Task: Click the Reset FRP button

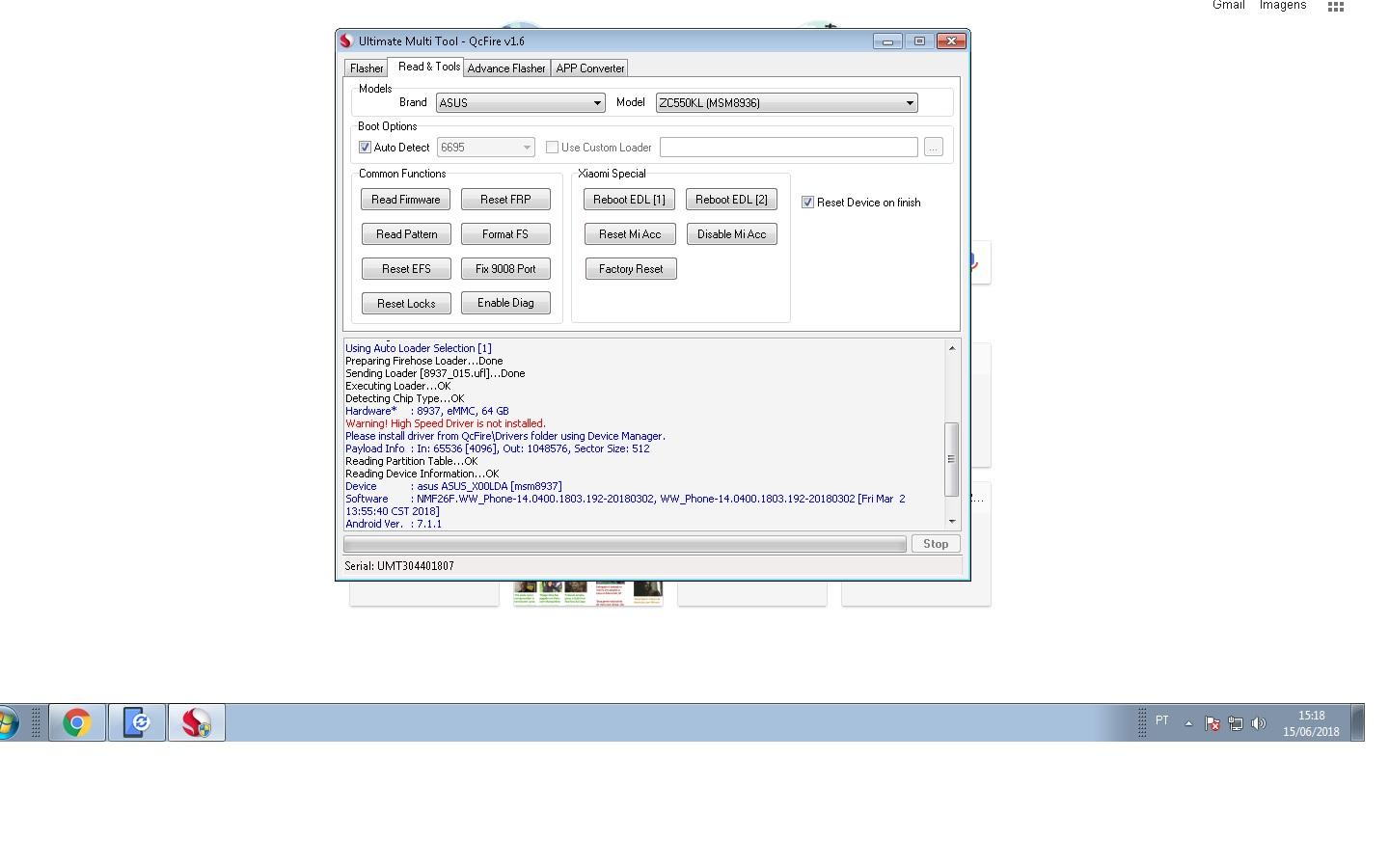Action: [505, 200]
